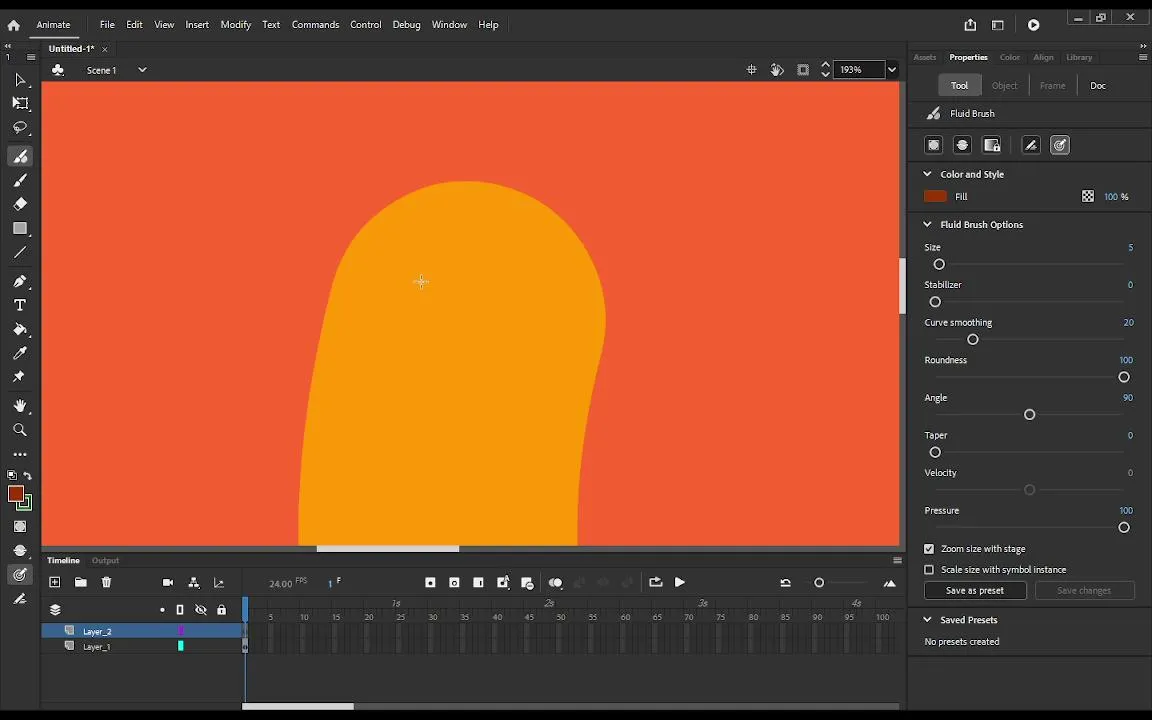Select the Zoom magnifier tool

21,430
